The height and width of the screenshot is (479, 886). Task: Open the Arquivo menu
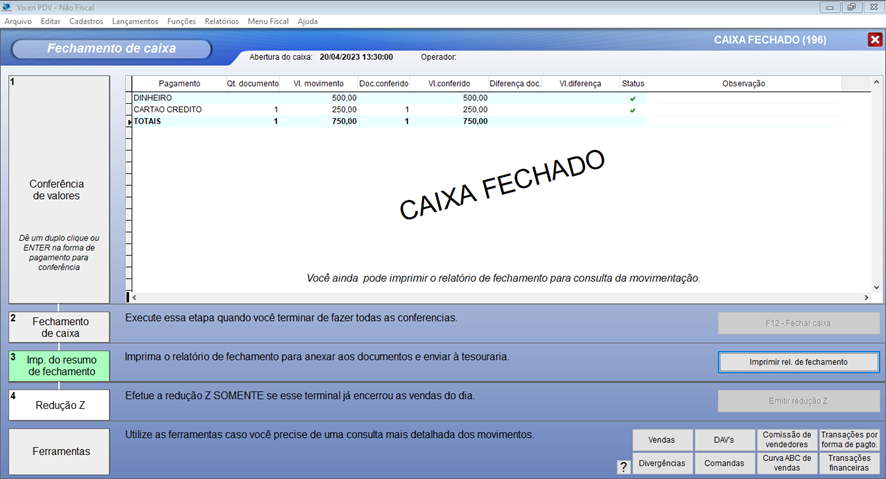point(18,21)
